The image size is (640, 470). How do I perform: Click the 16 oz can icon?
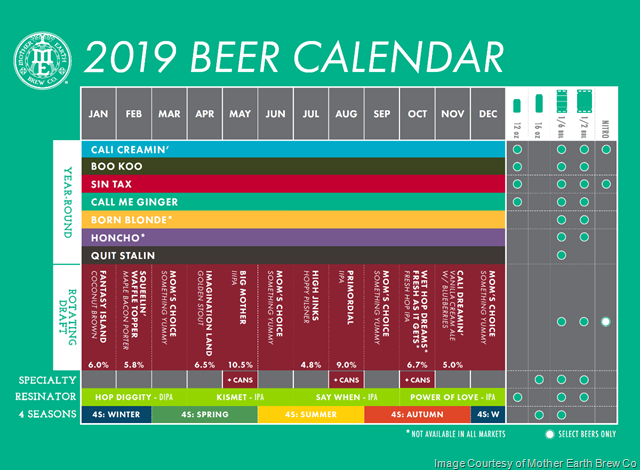[539, 103]
